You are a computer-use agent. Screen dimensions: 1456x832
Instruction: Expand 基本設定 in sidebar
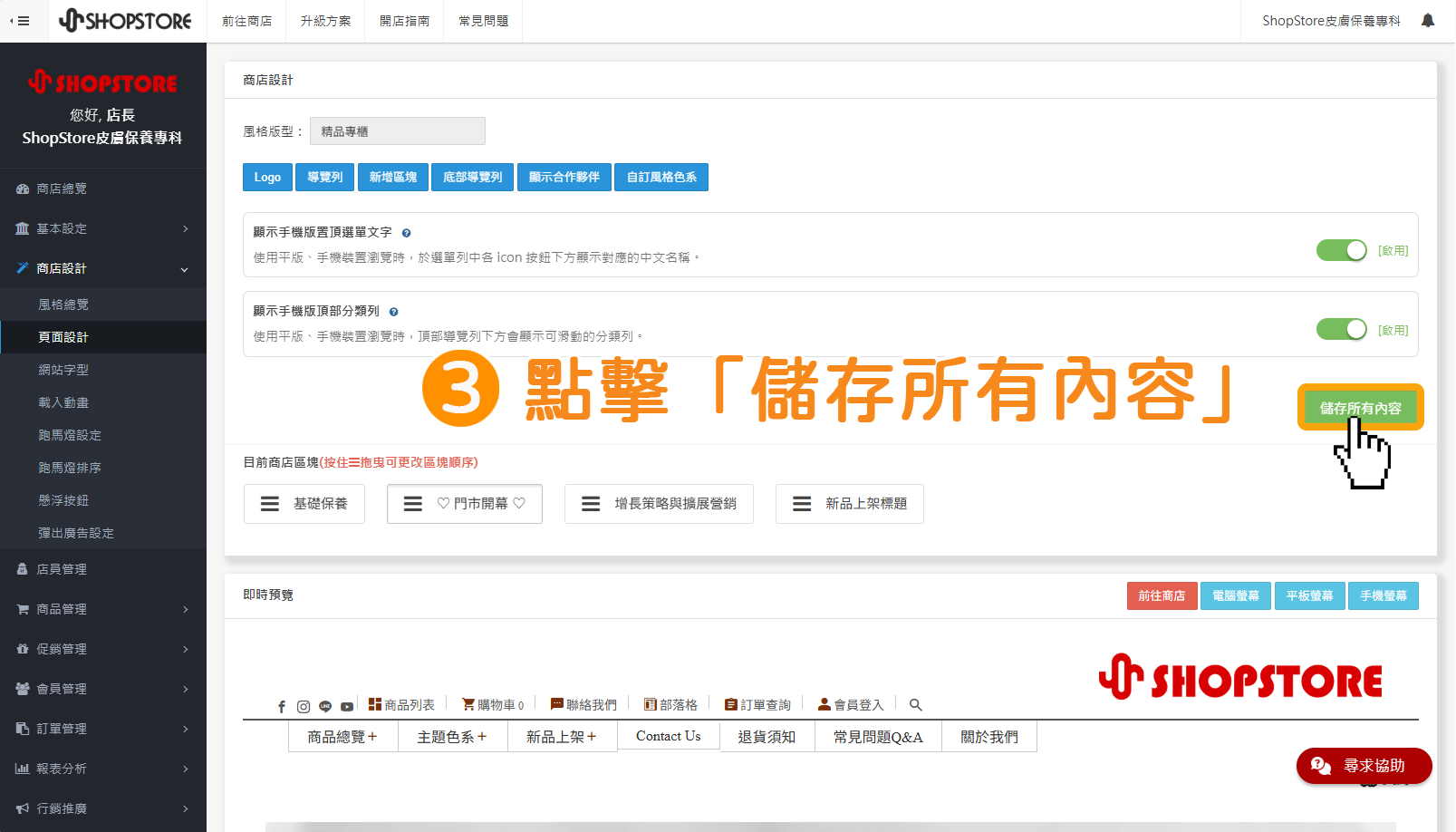103,228
